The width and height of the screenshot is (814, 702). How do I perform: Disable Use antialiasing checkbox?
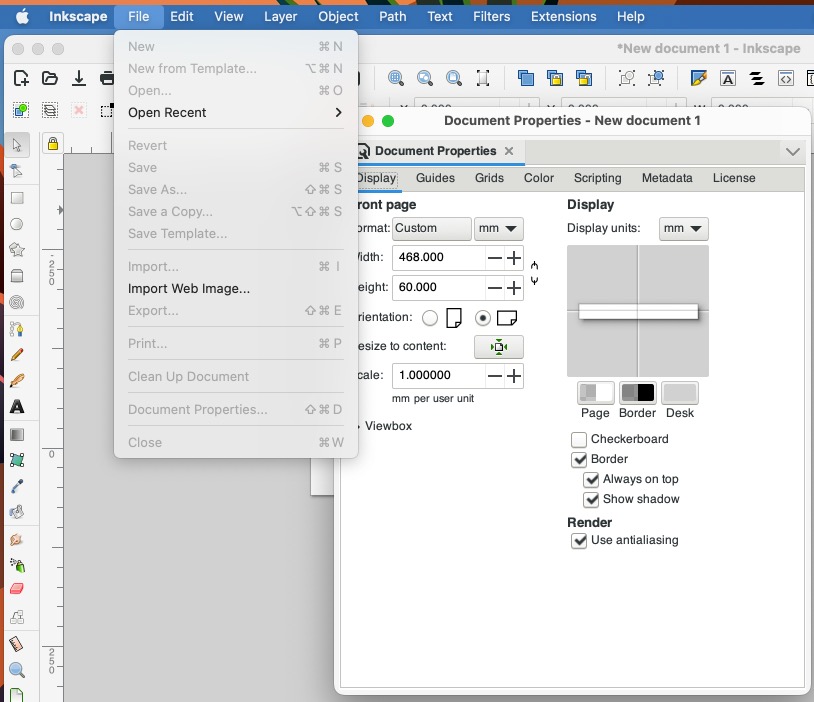(579, 541)
